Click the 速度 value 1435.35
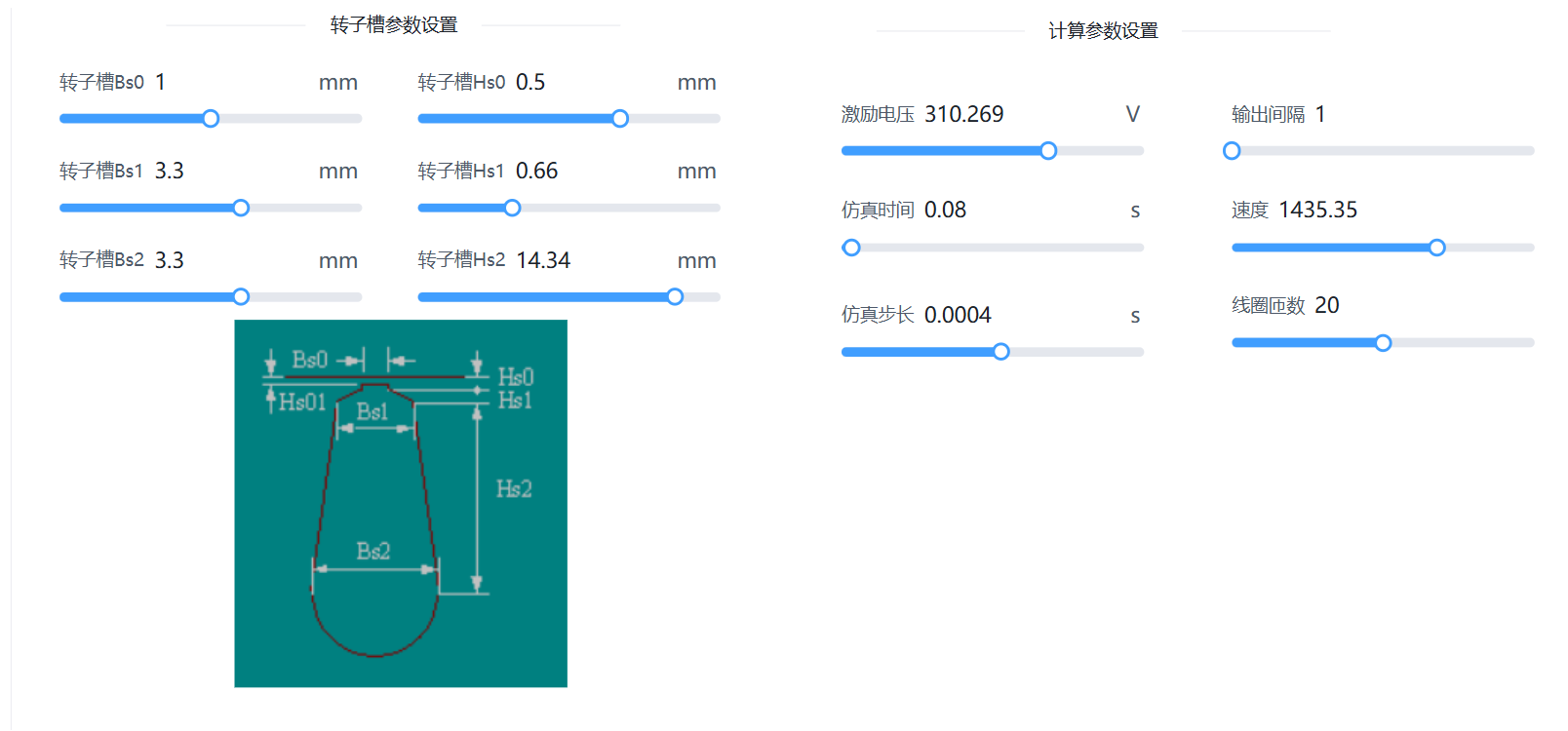1568x731 pixels. tap(1318, 211)
